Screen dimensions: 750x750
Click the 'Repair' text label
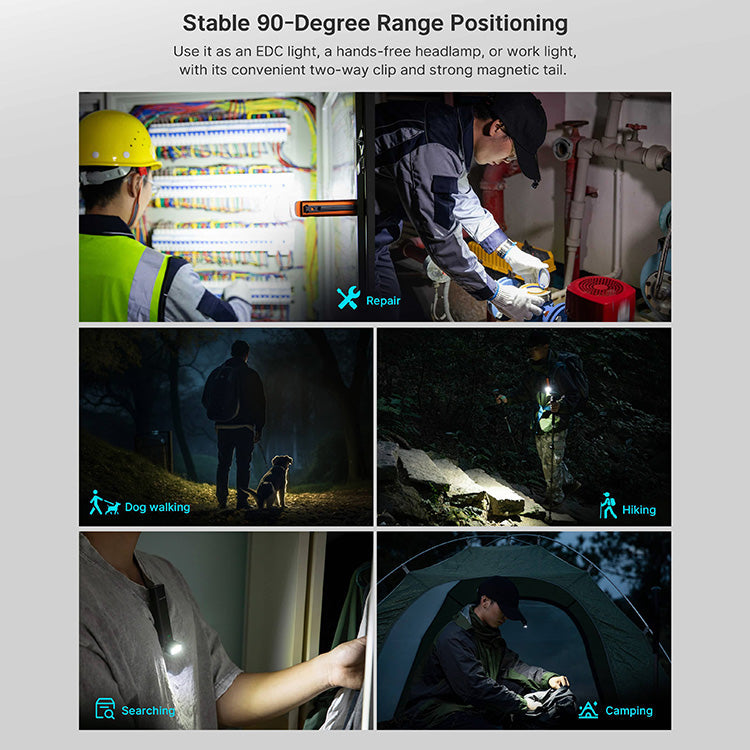coord(383,300)
